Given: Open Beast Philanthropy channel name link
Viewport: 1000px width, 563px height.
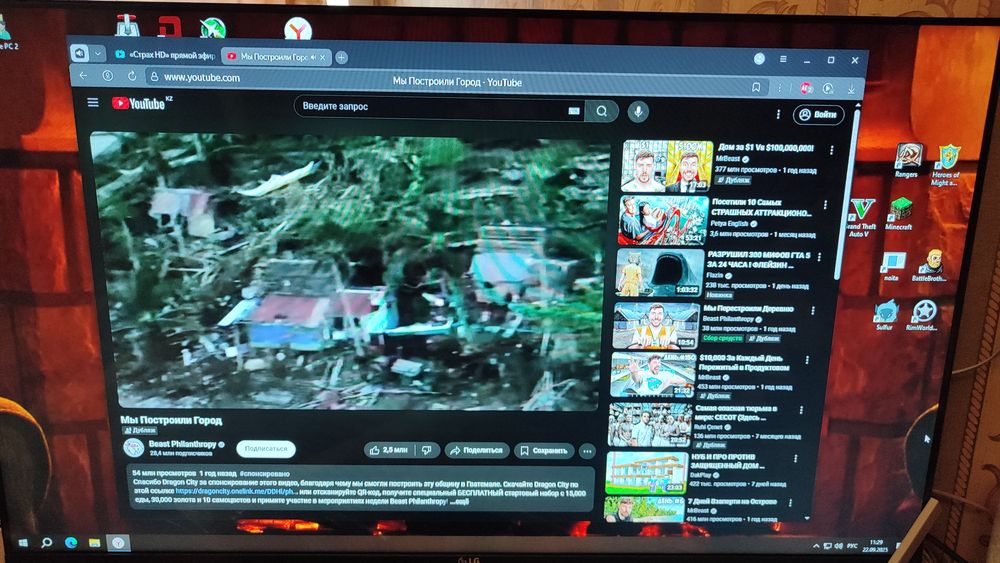Looking at the screenshot, I should pos(182,444).
